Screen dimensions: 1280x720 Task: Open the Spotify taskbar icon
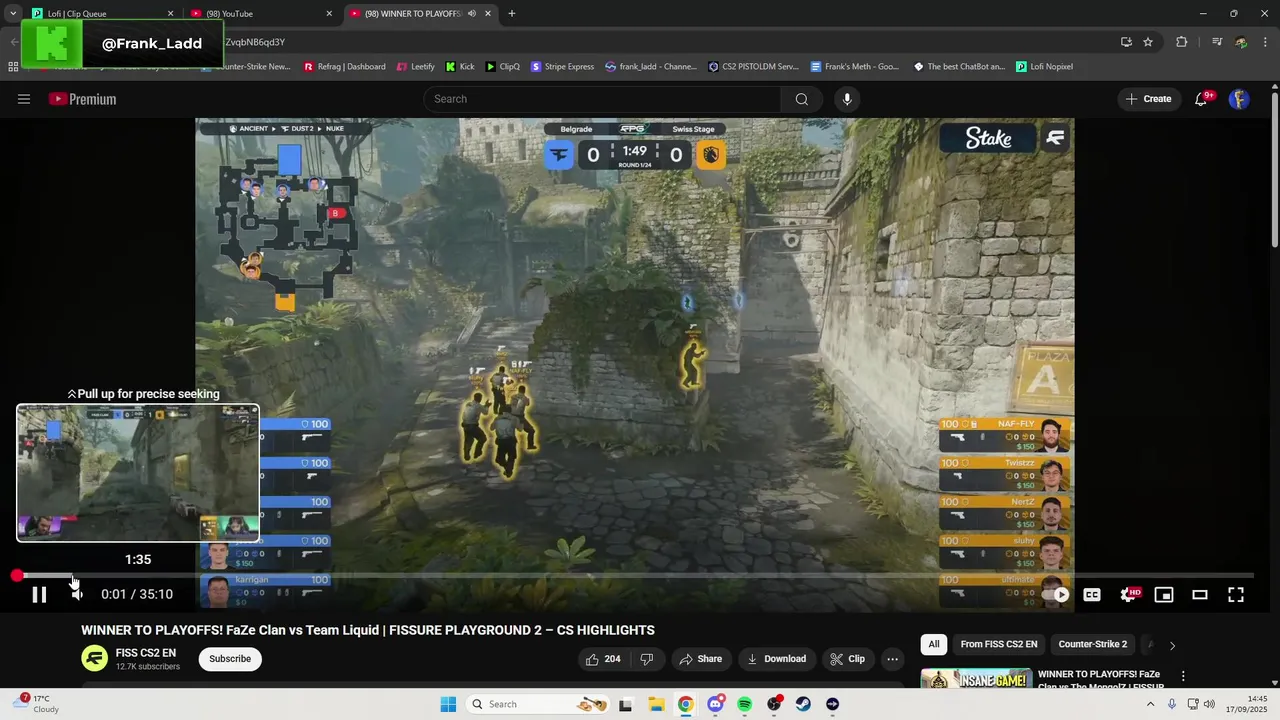(744, 704)
